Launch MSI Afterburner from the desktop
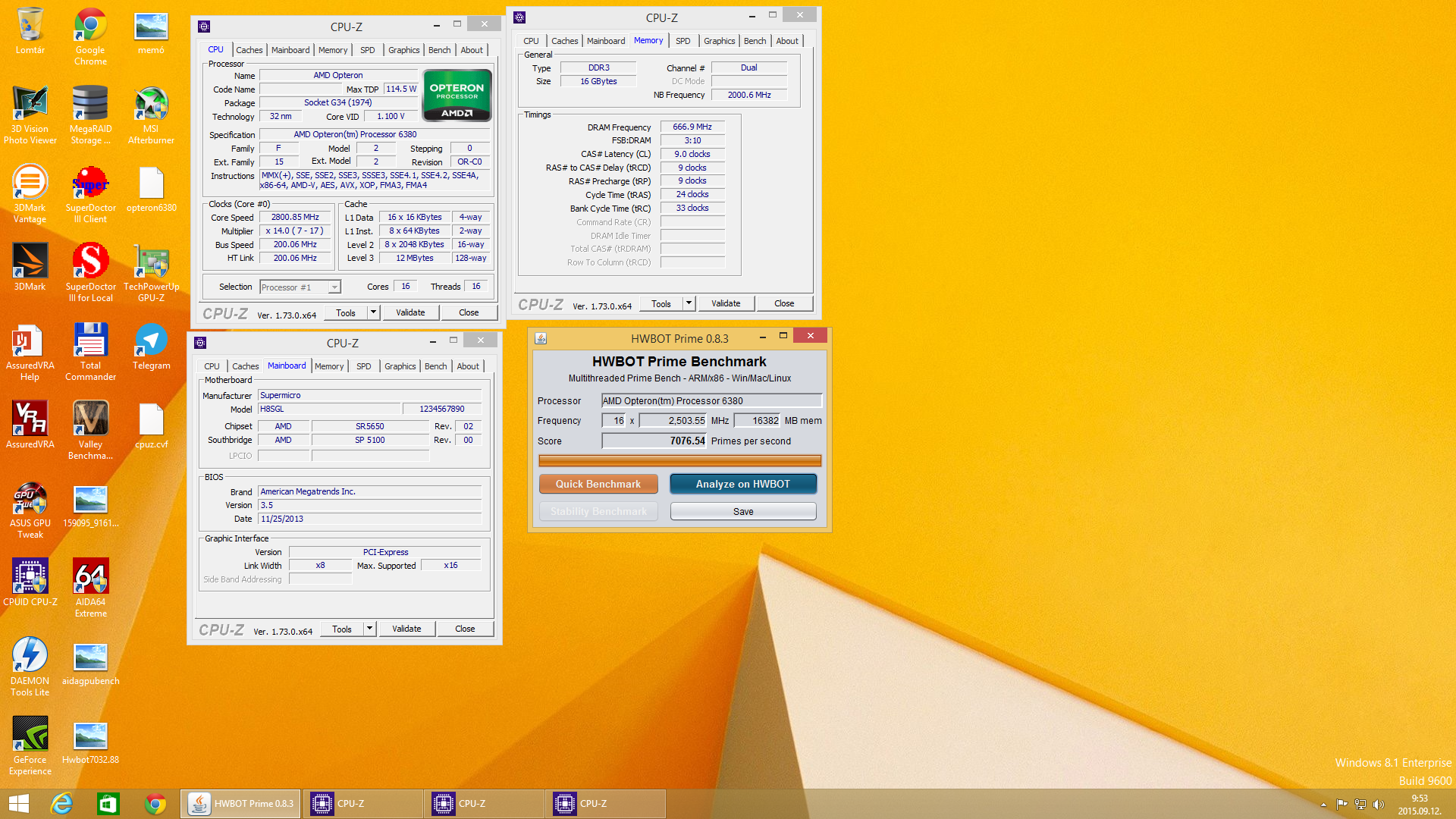The height and width of the screenshot is (819, 1456). coord(151,115)
